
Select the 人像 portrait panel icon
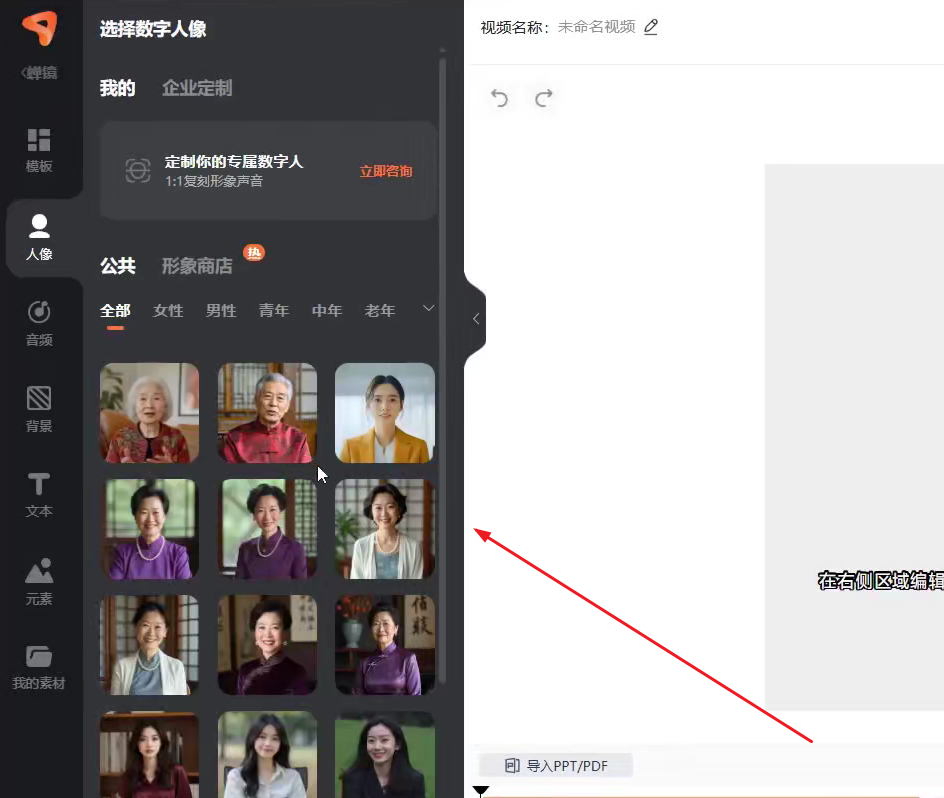pyautogui.click(x=40, y=238)
